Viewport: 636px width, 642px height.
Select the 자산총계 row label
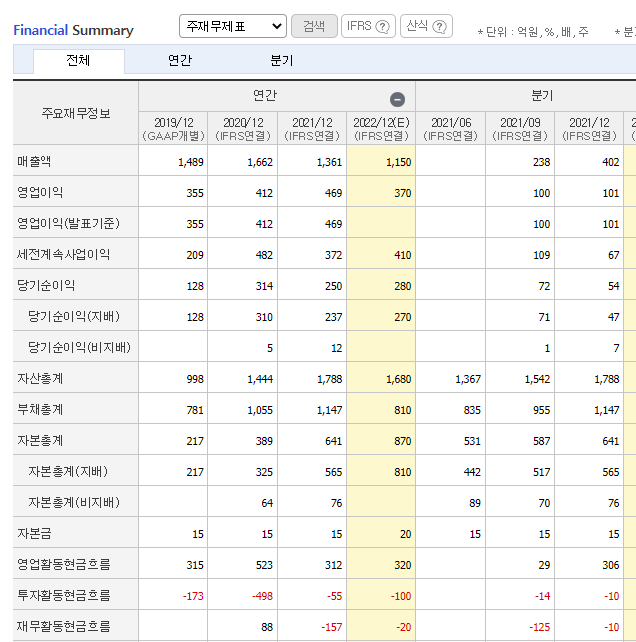tap(40, 378)
